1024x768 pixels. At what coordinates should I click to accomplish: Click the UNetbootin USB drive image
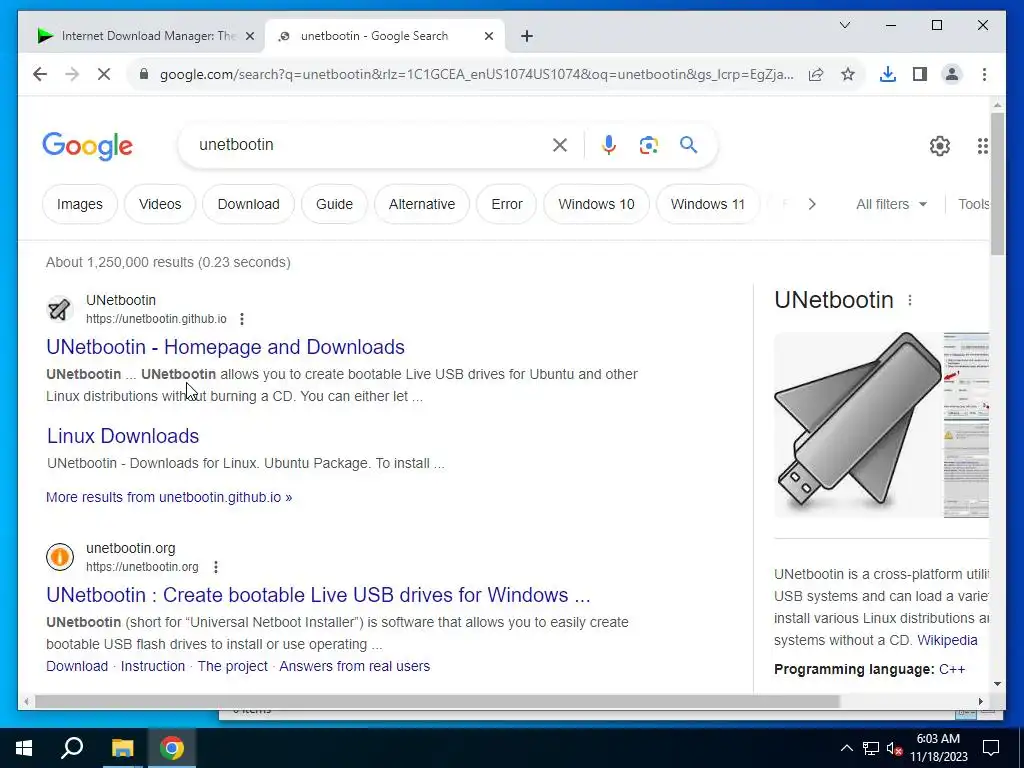click(858, 425)
